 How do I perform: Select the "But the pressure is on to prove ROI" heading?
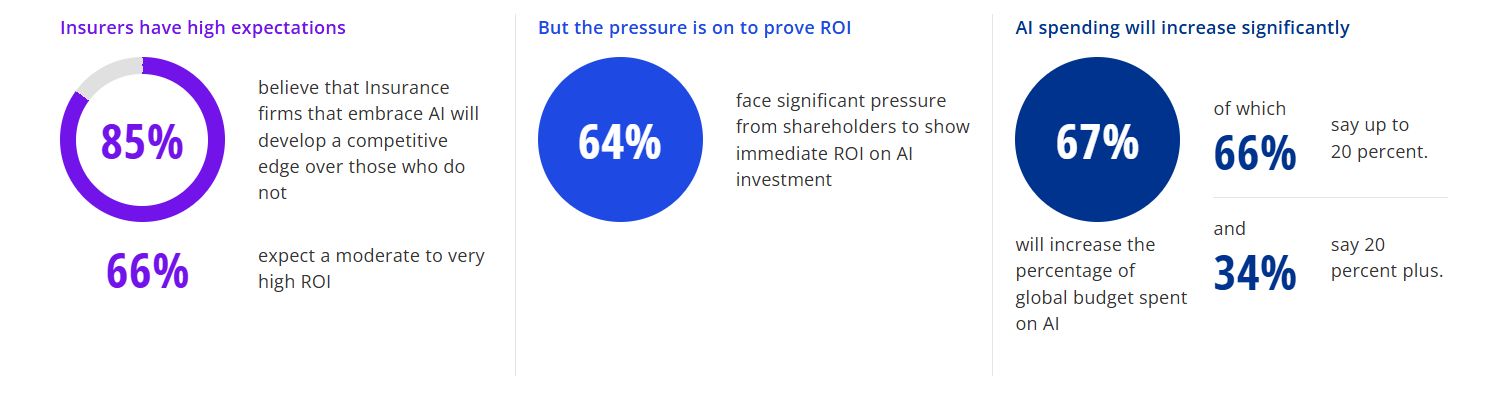[x=694, y=28]
